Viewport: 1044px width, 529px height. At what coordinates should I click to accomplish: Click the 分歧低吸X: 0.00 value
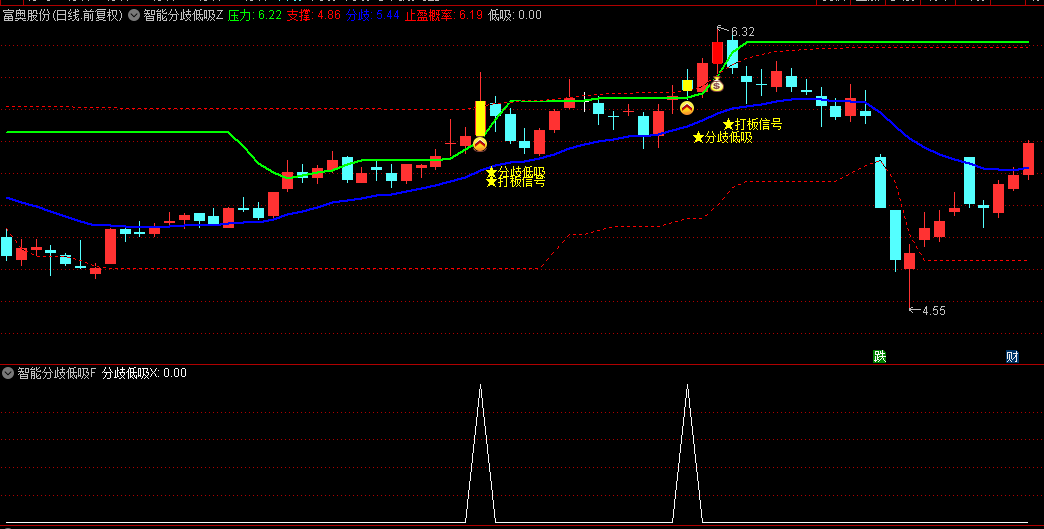[x=144, y=373]
